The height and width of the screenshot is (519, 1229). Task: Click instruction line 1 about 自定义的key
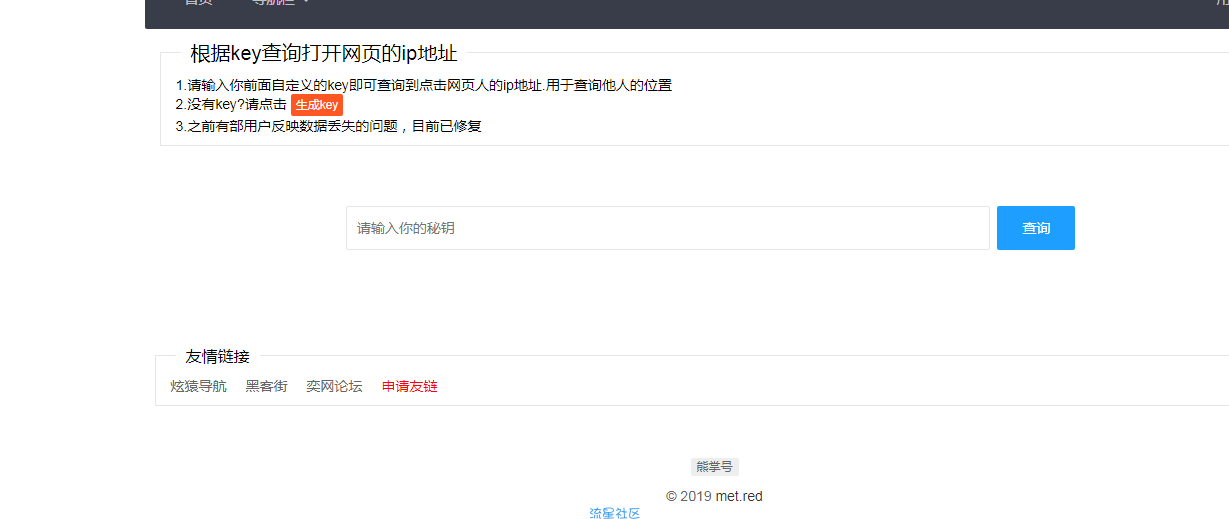[x=424, y=85]
